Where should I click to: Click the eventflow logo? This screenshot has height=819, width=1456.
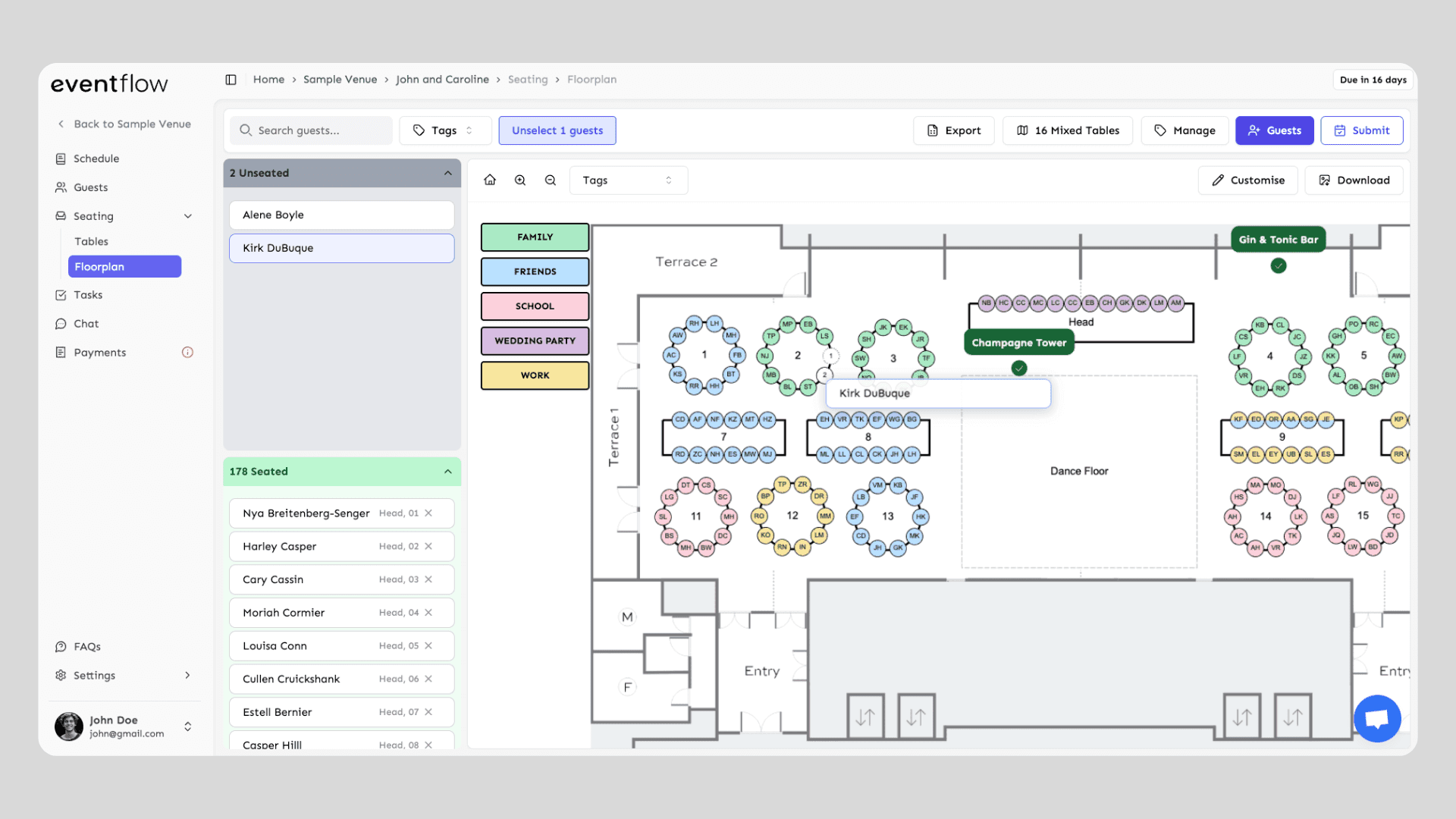(109, 83)
